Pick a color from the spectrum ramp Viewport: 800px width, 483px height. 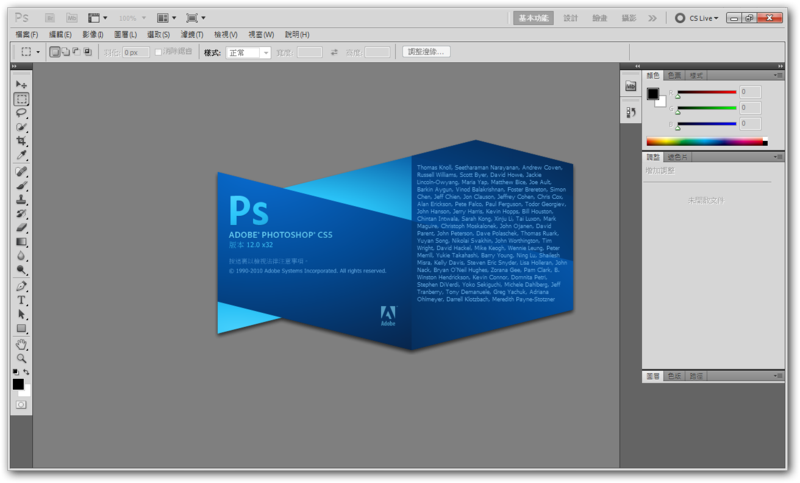click(x=707, y=142)
